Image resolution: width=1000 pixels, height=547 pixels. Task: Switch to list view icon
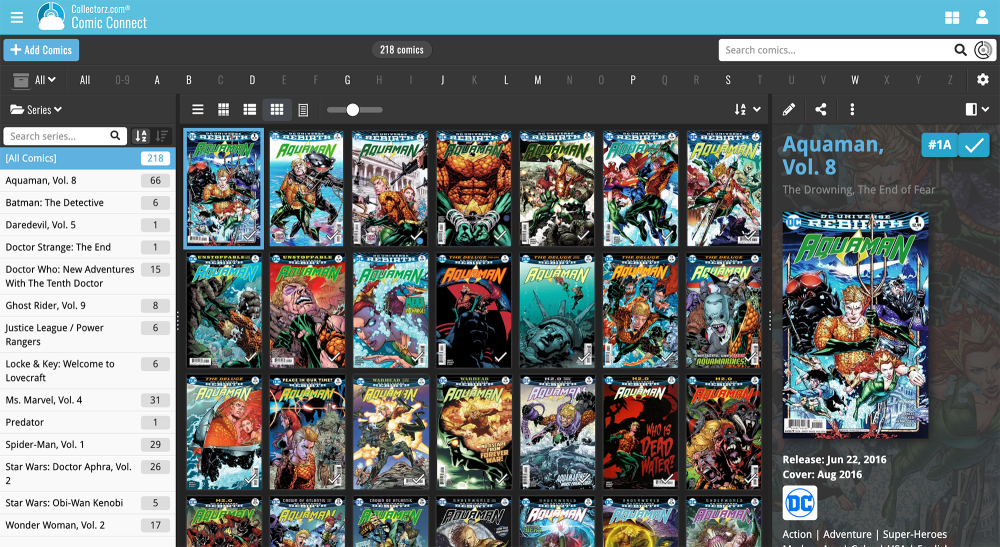click(x=198, y=110)
